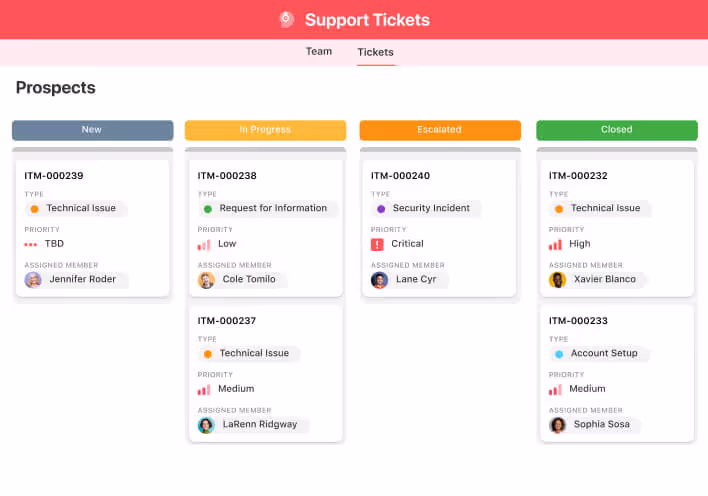The height and width of the screenshot is (496, 708).
Task: Click the TBD priority dots icon
Action: pos(31,244)
